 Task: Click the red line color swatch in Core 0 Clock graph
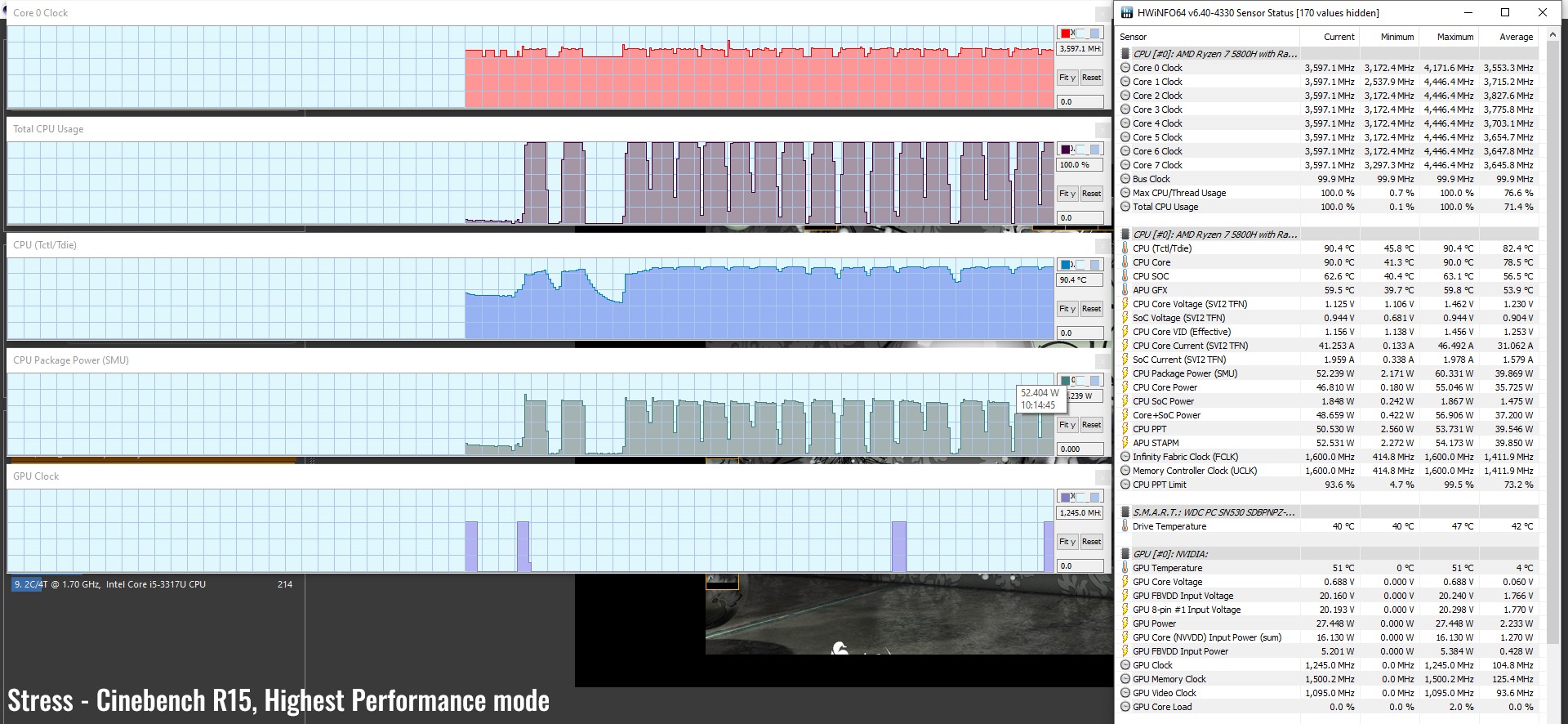click(x=1066, y=34)
